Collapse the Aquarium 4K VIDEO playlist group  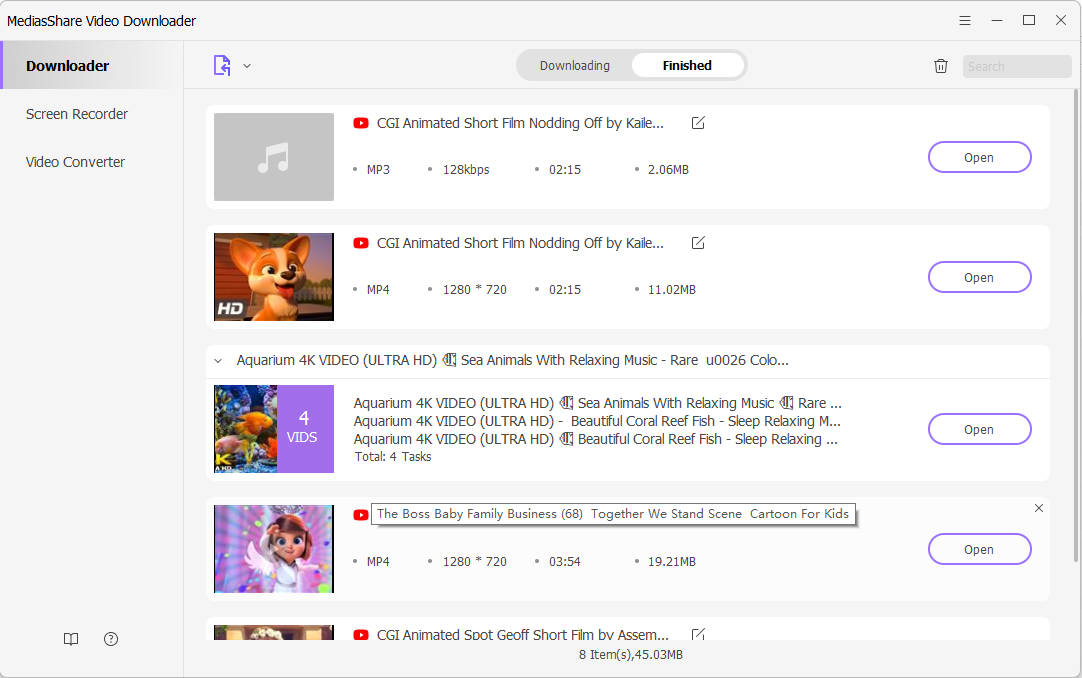pos(218,361)
